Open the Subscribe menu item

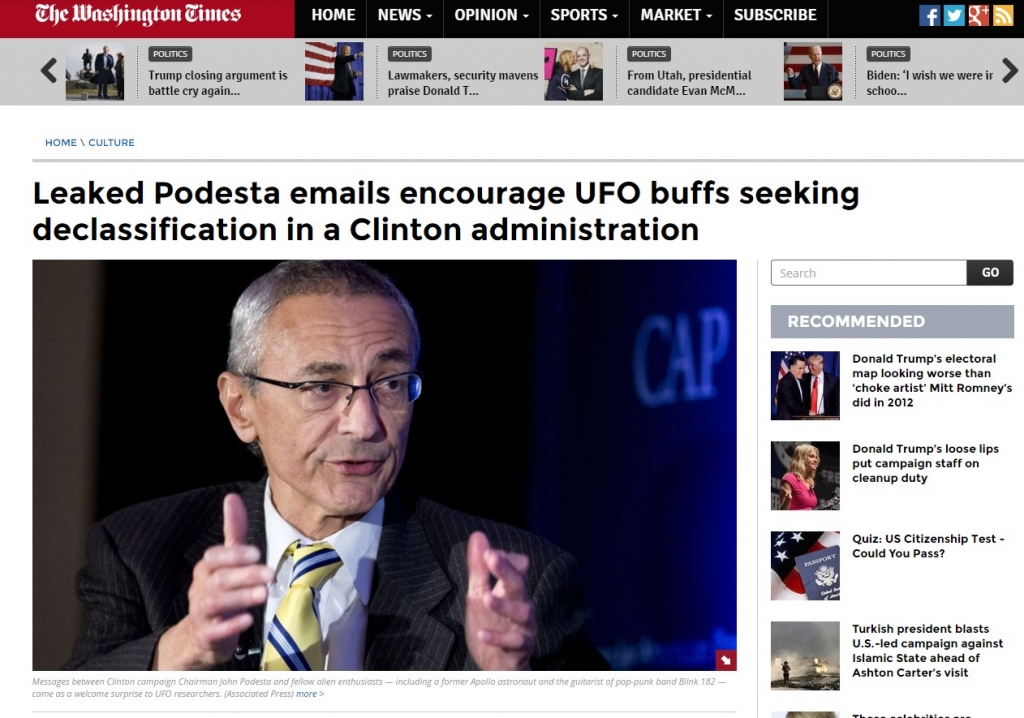[775, 15]
